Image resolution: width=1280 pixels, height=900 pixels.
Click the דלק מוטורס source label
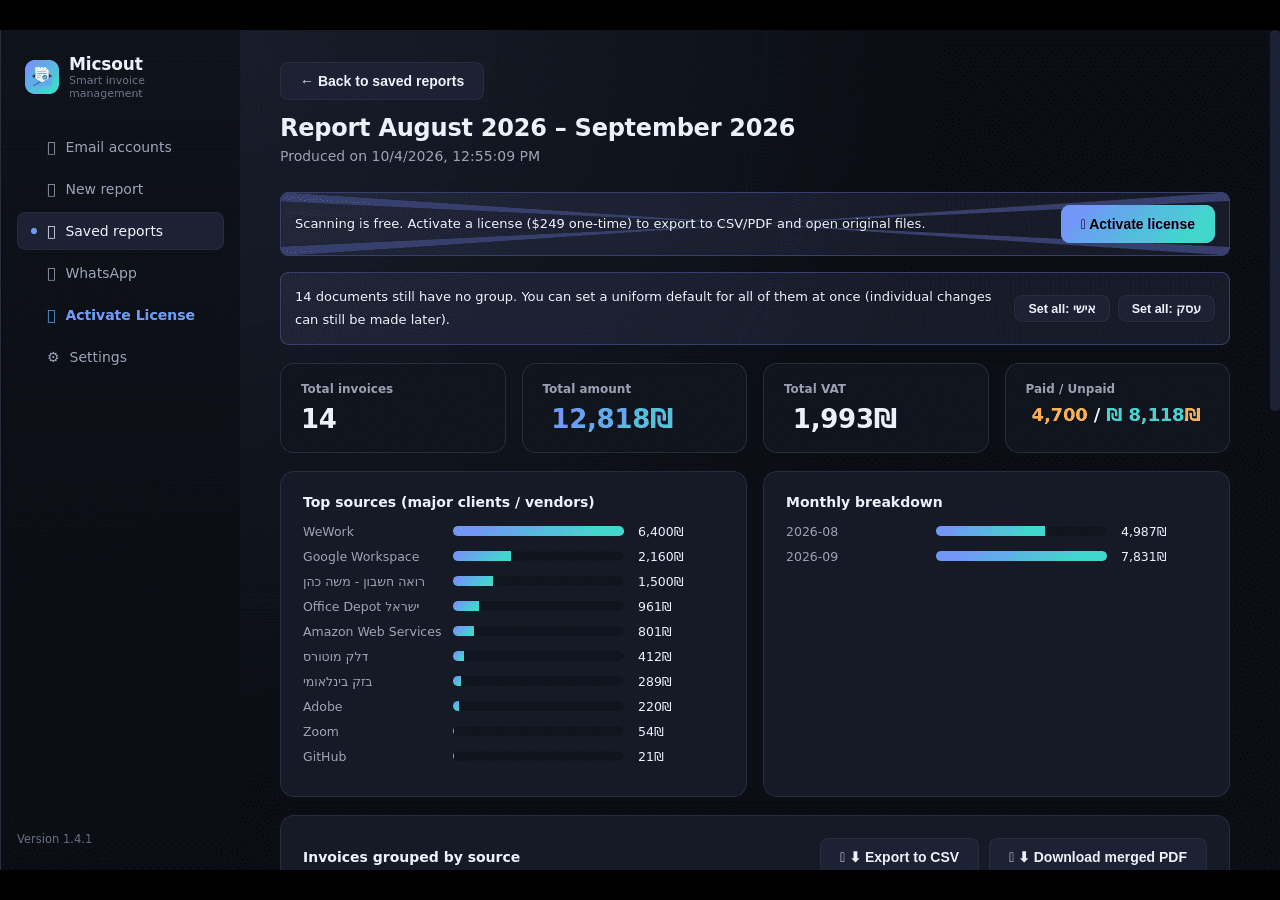click(x=336, y=657)
